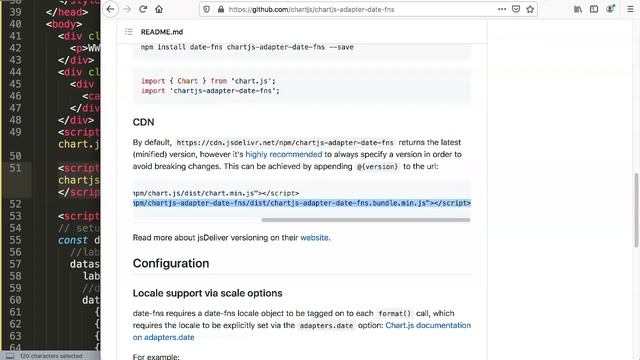
Task: Click 'Locale support via scale options' heading
Action: click(207, 293)
